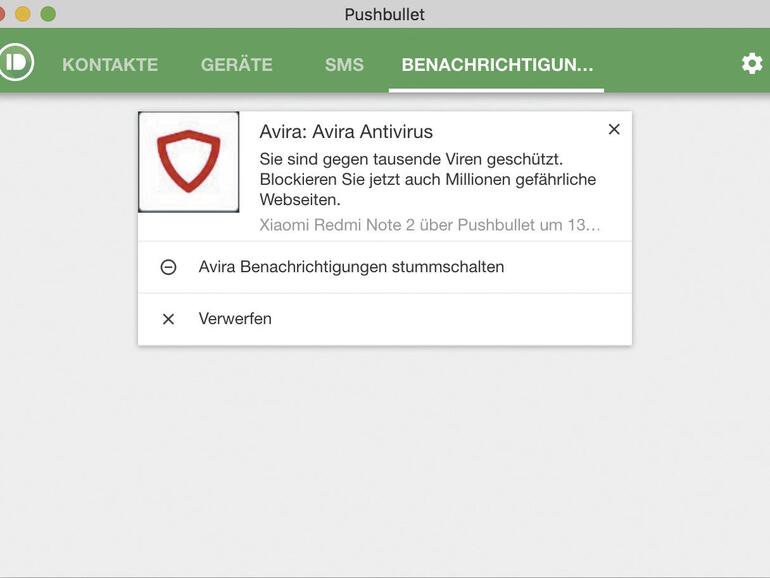Viewport: 770px width, 578px height.
Task: Open the Pushbullet logo icon
Action: pos(16,62)
